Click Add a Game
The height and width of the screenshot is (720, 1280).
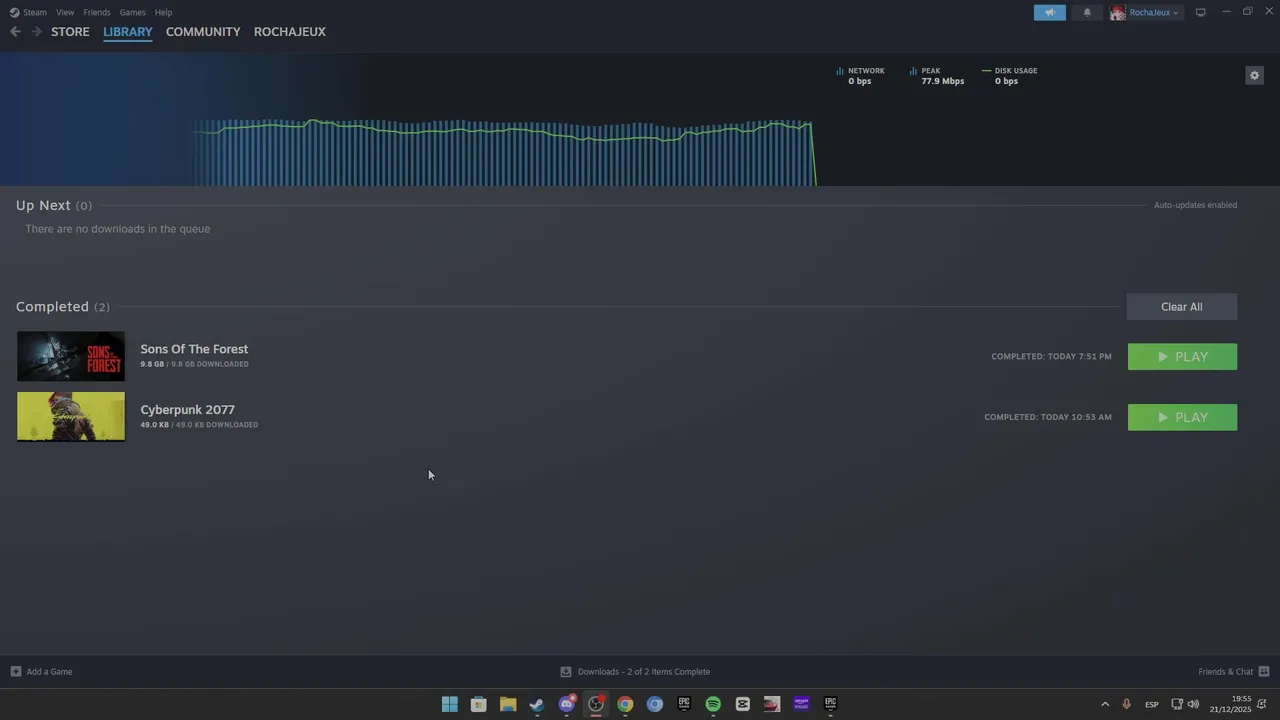coord(42,672)
